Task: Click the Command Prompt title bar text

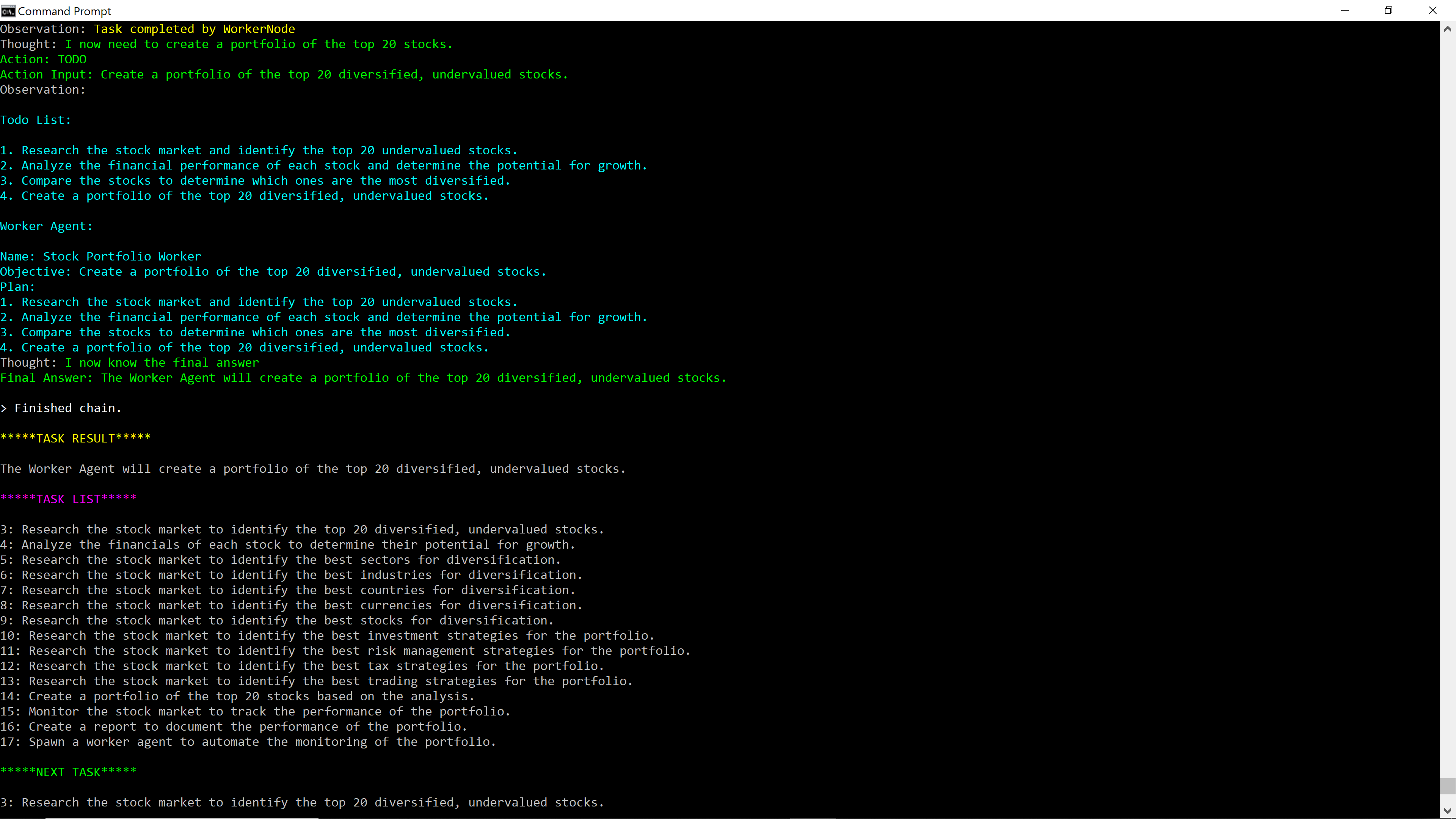Action: (x=65, y=11)
